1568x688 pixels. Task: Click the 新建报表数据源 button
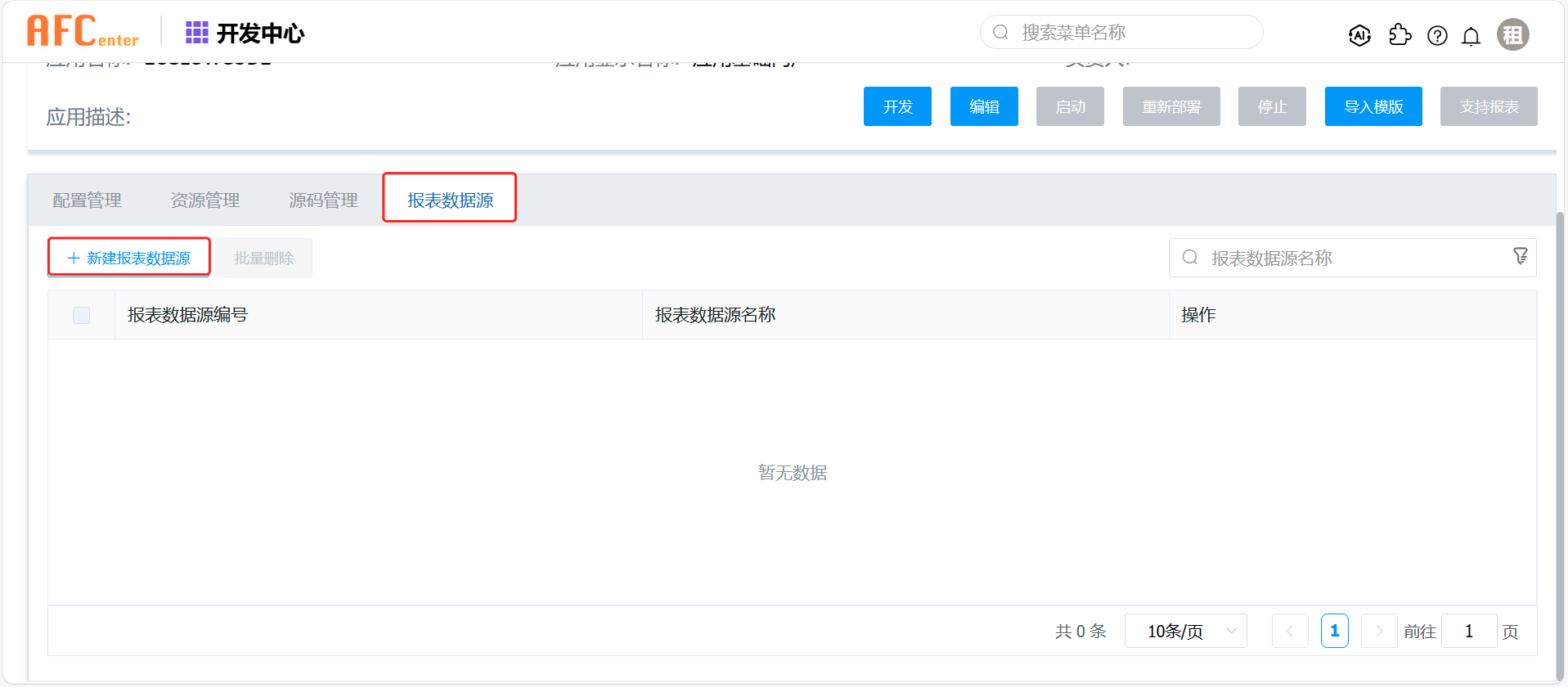129,258
